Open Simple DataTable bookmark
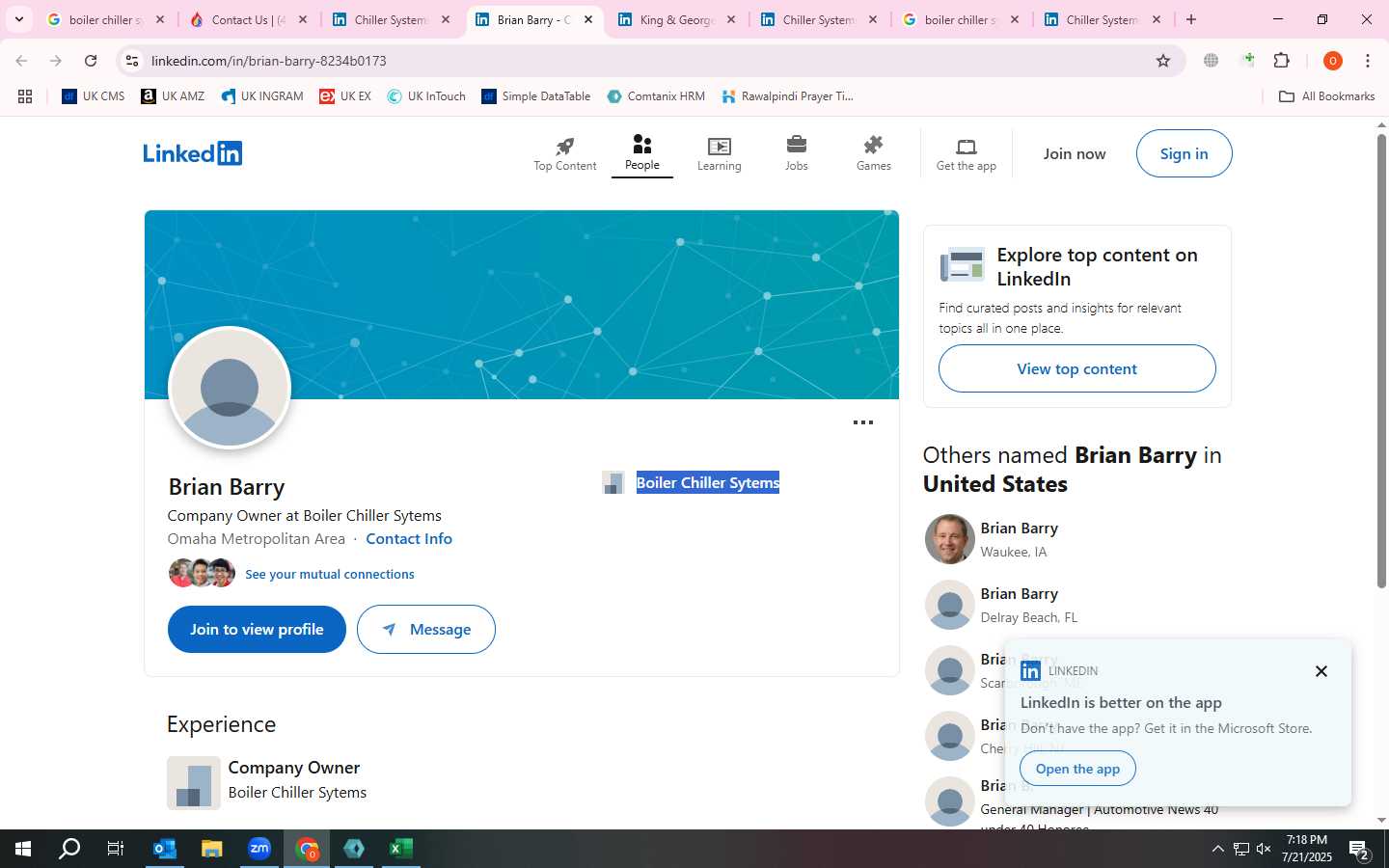The image size is (1389, 868). click(536, 96)
